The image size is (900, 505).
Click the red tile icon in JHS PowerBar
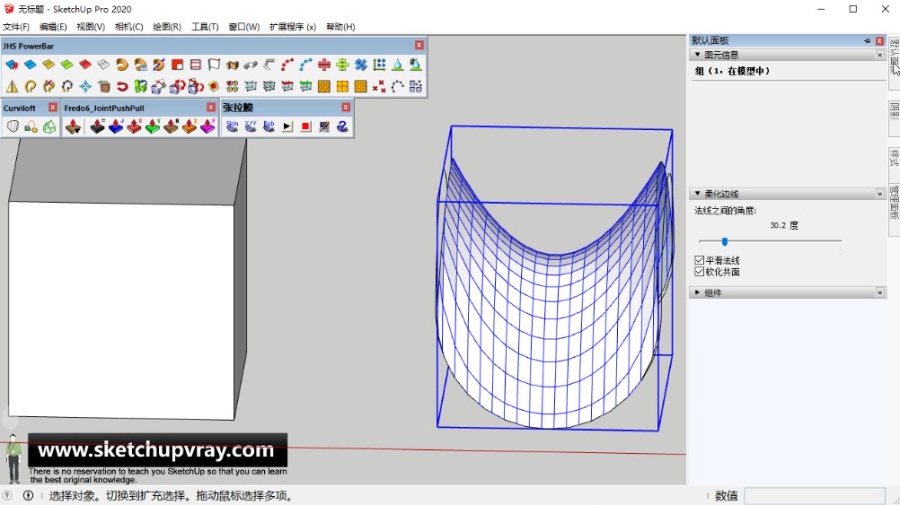(x=86, y=65)
